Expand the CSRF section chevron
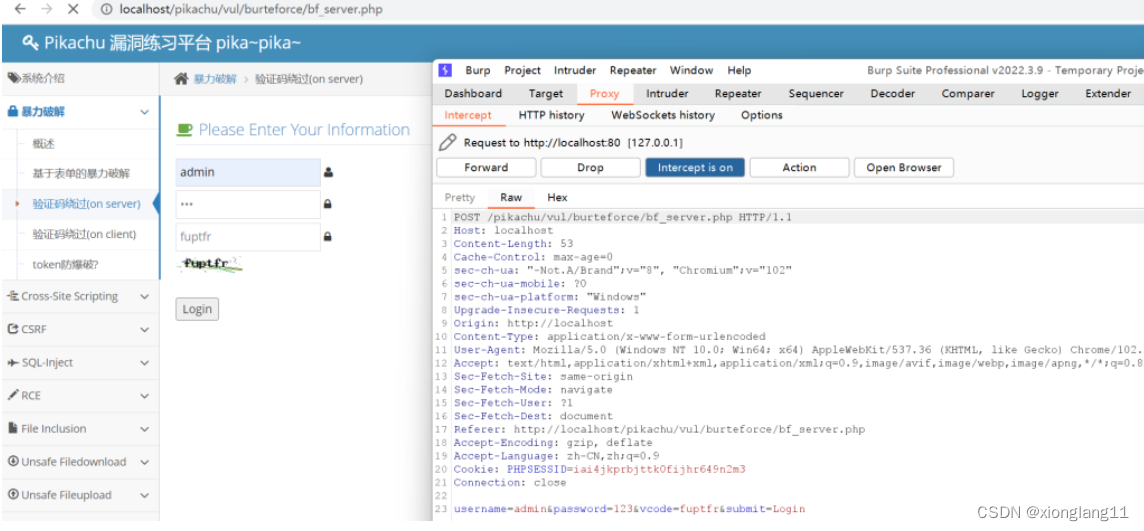The height and width of the screenshot is (531, 1144). point(144,330)
